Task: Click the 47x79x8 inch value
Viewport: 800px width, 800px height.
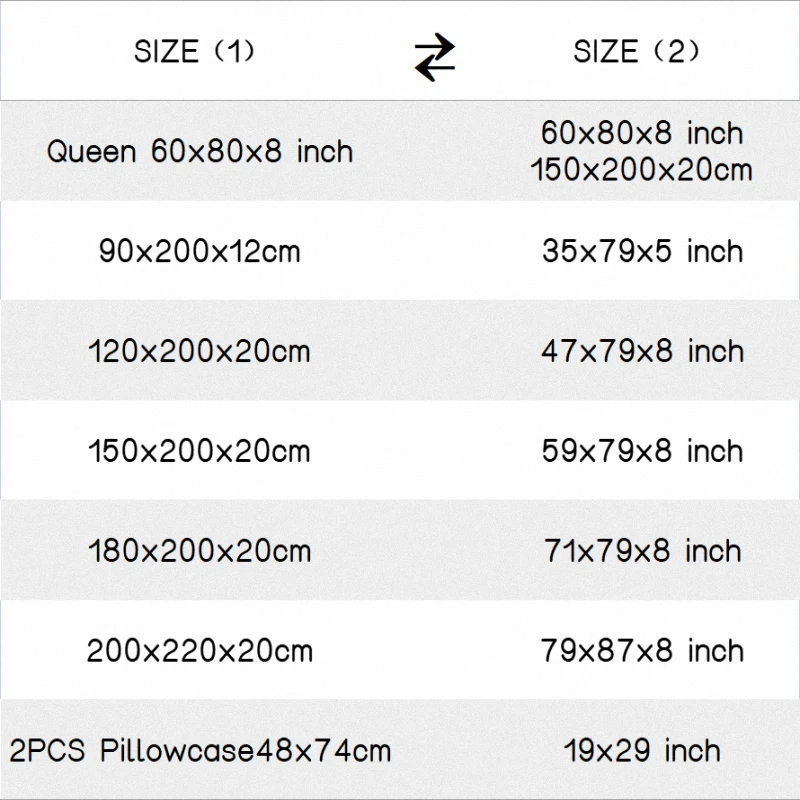Action: tap(642, 351)
